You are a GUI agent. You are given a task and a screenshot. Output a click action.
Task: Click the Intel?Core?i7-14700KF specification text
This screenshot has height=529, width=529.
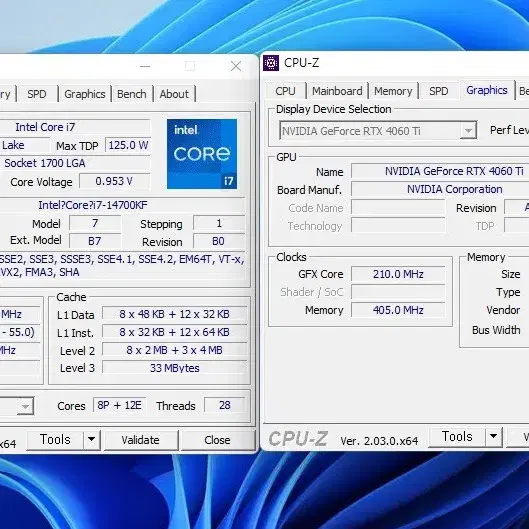[x=93, y=205]
